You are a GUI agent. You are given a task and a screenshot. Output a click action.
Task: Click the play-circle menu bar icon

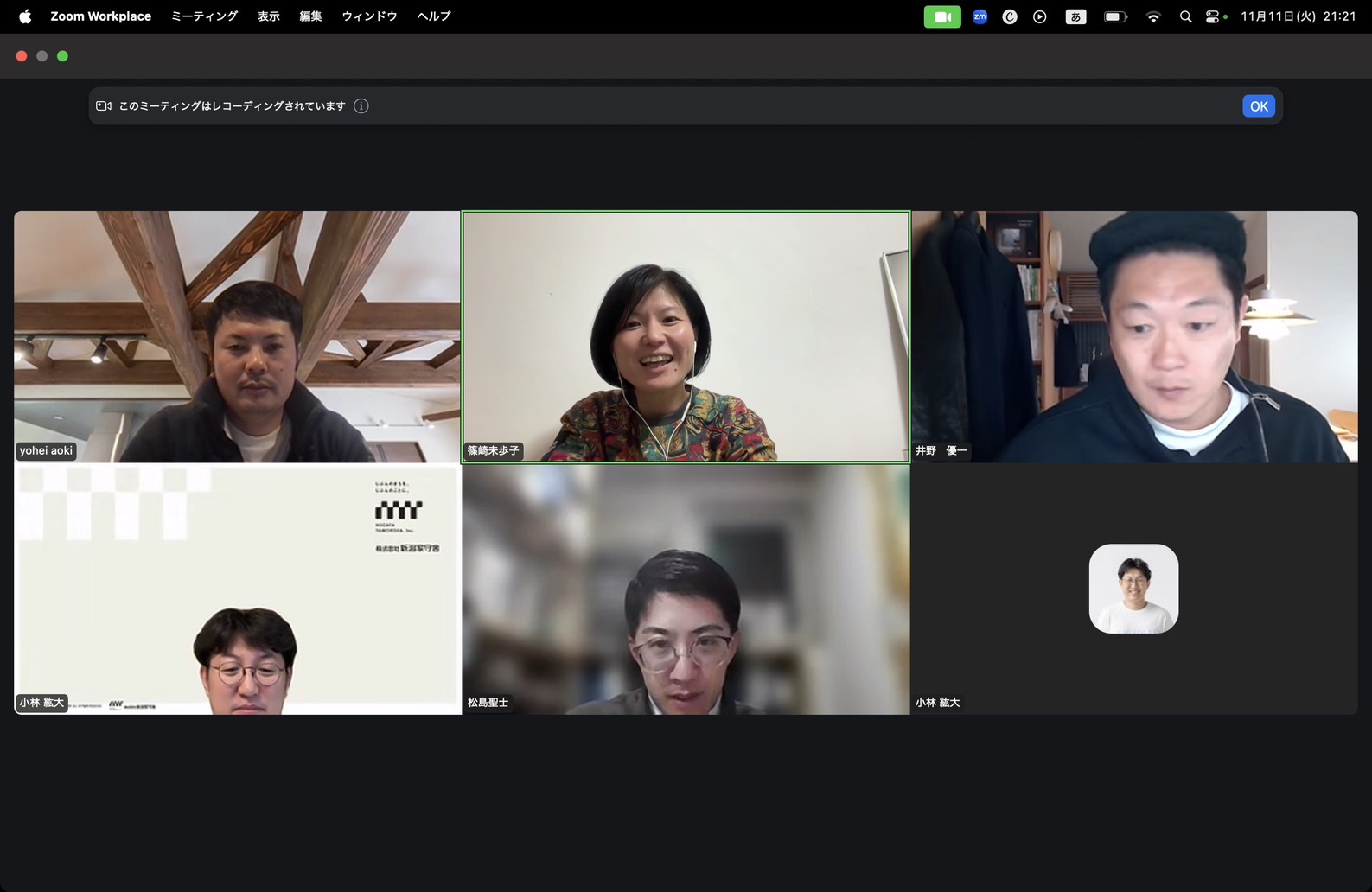1039,16
